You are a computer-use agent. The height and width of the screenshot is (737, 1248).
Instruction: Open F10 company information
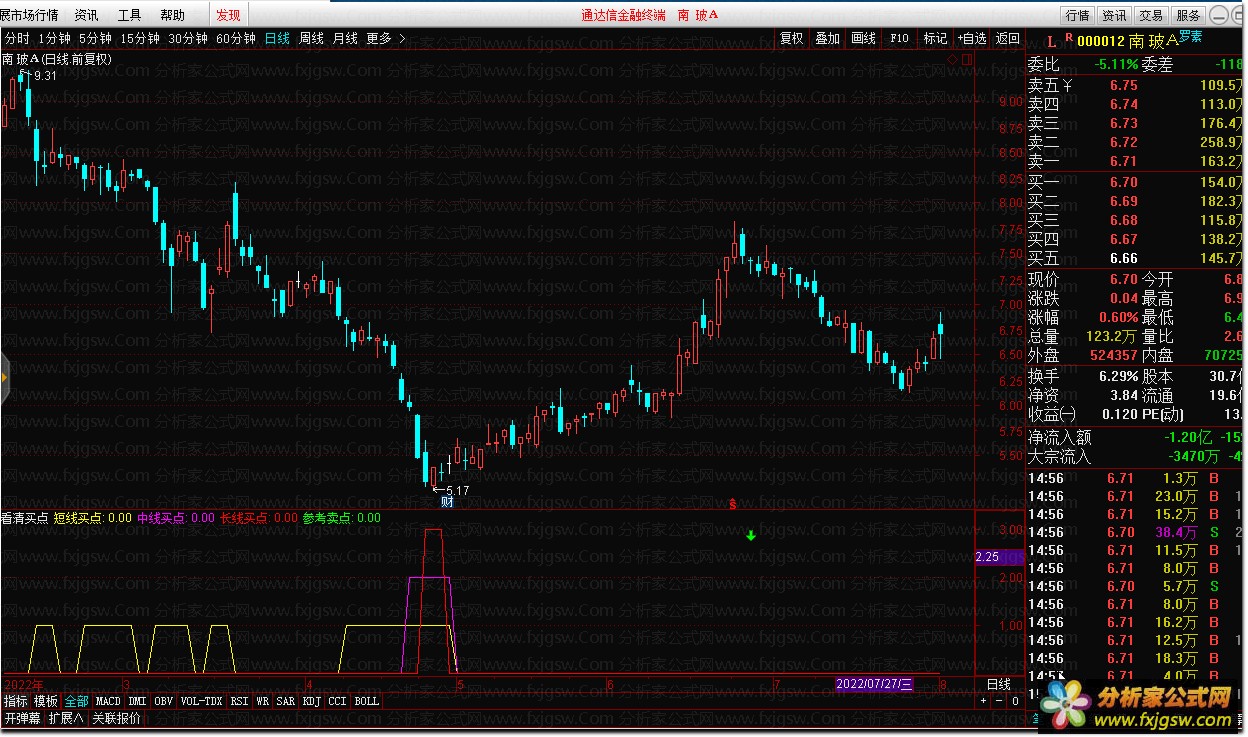(899, 38)
